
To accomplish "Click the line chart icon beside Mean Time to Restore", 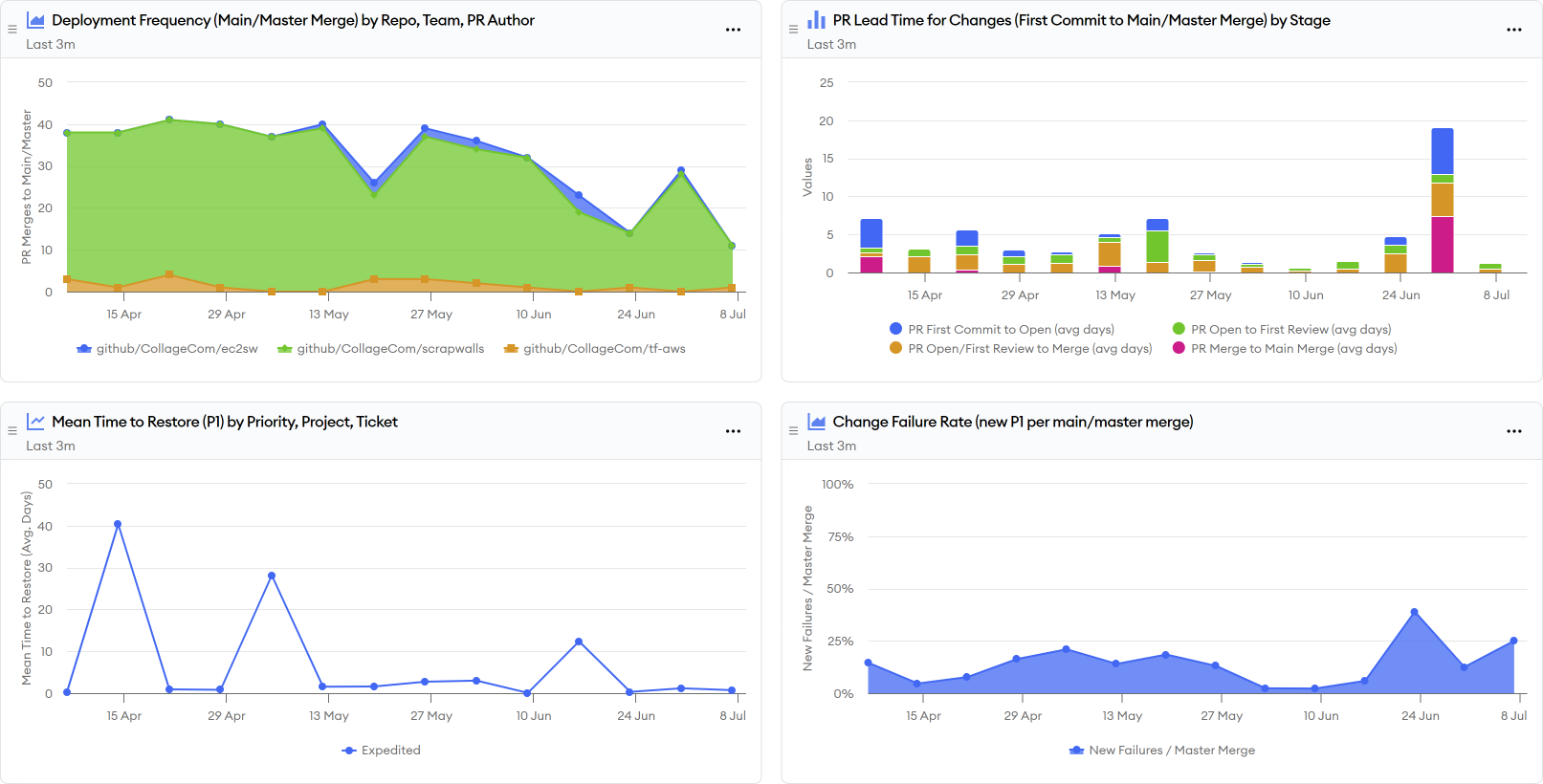I will [x=35, y=422].
